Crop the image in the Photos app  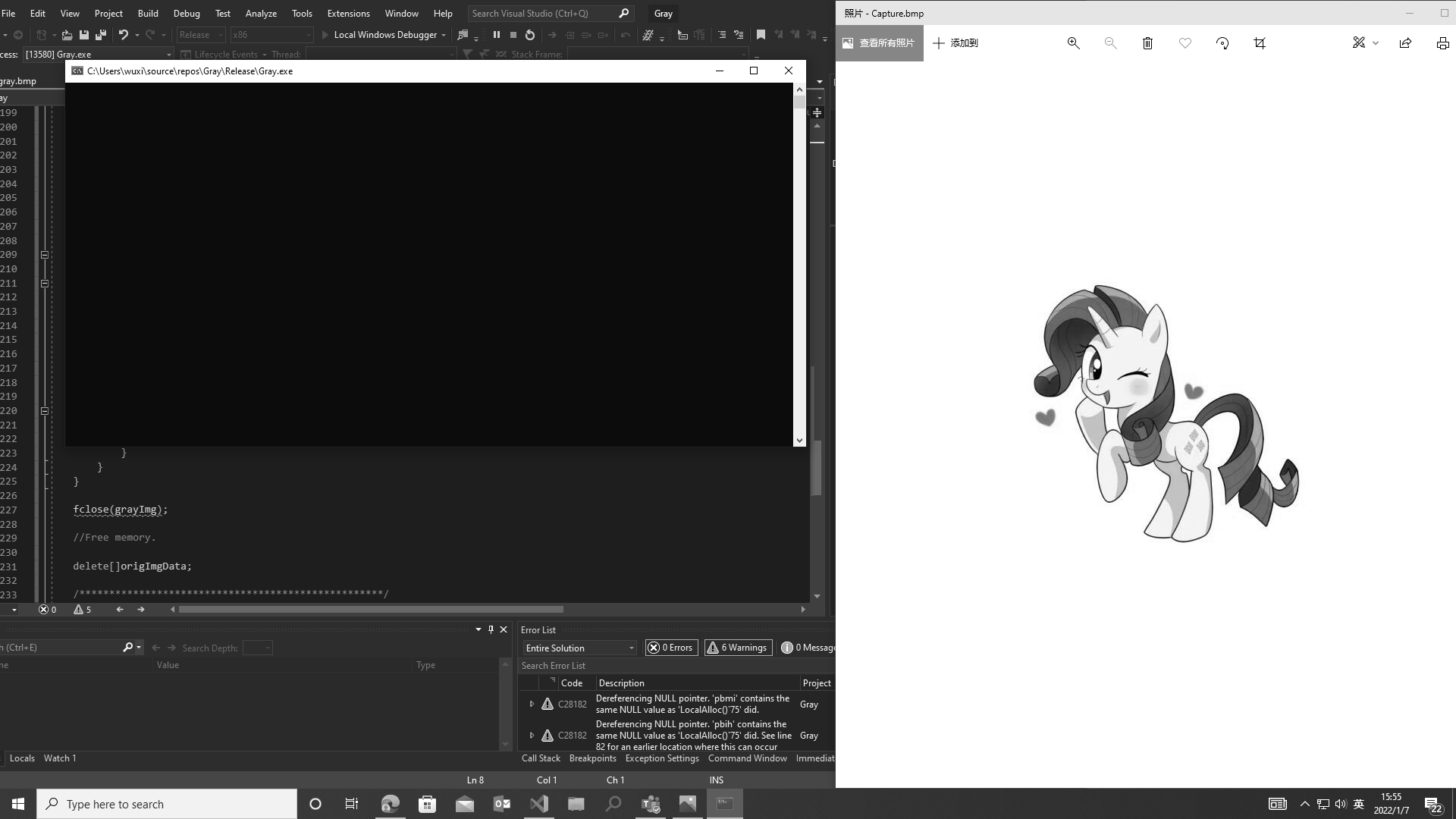point(1260,43)
